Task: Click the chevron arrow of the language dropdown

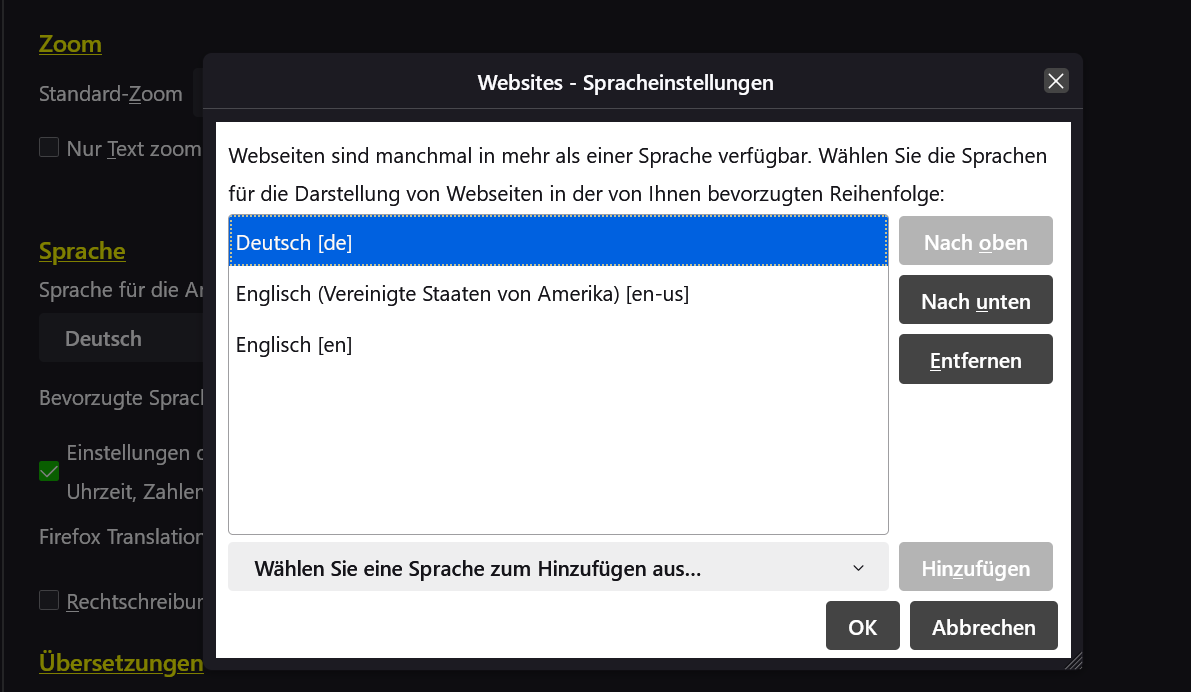Action: tap(858, 568)
